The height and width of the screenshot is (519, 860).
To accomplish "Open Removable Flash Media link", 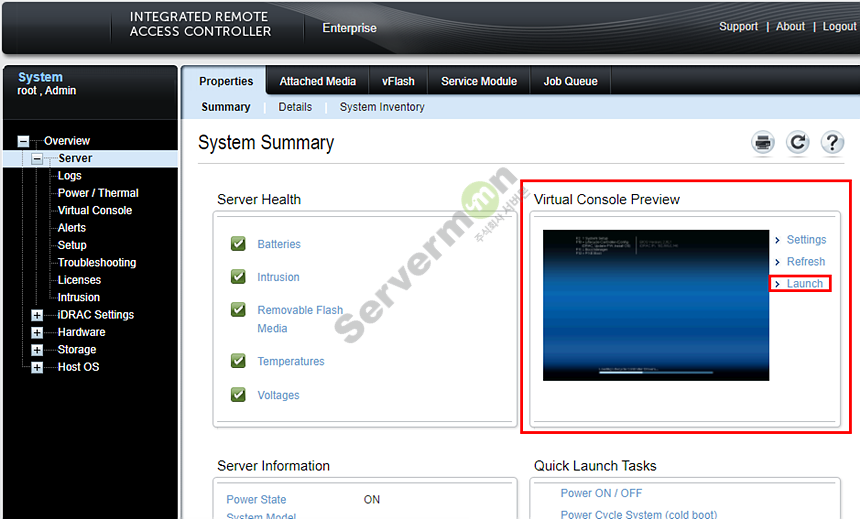I will pos(300,319).
